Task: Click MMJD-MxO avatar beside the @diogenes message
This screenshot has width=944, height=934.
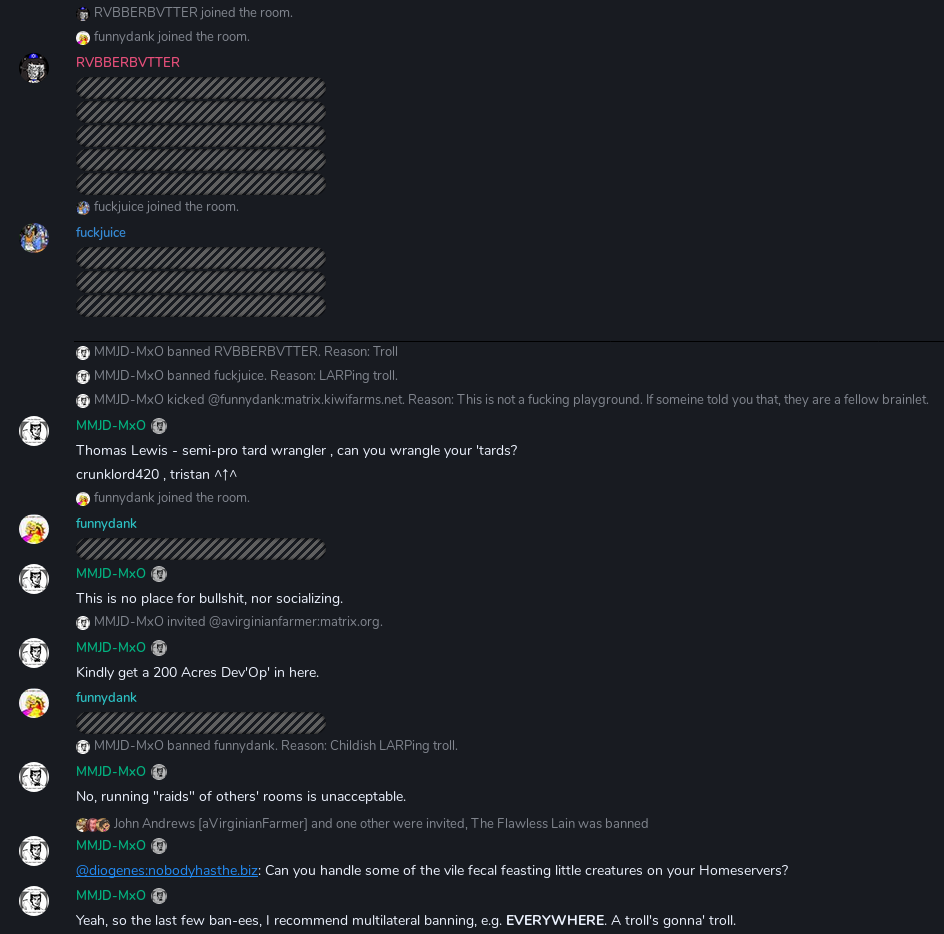Action: coord(34,851)
